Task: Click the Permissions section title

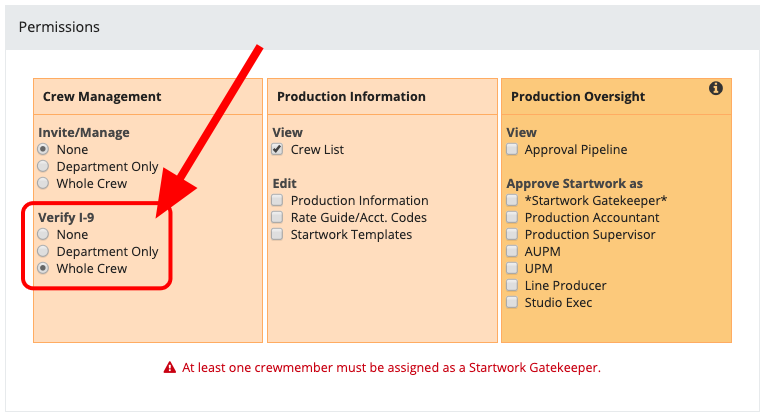Action: (59, 27)
